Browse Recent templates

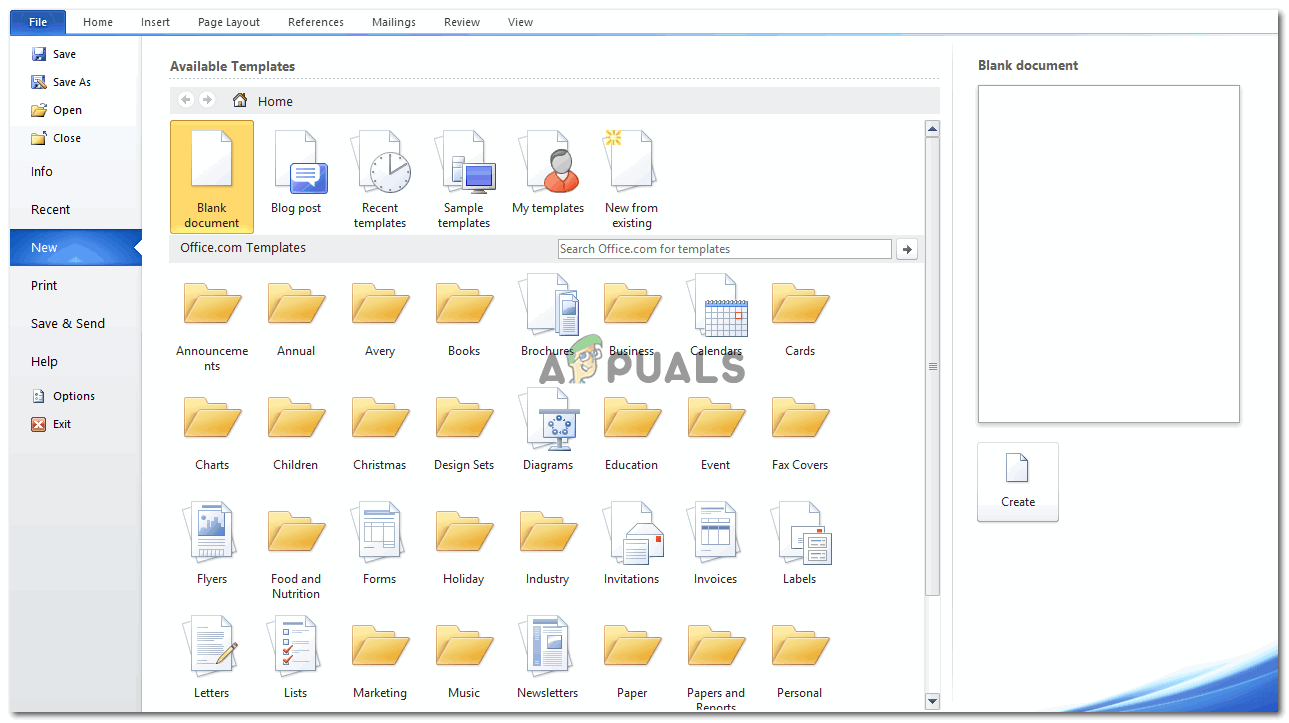tap(380, 176)
